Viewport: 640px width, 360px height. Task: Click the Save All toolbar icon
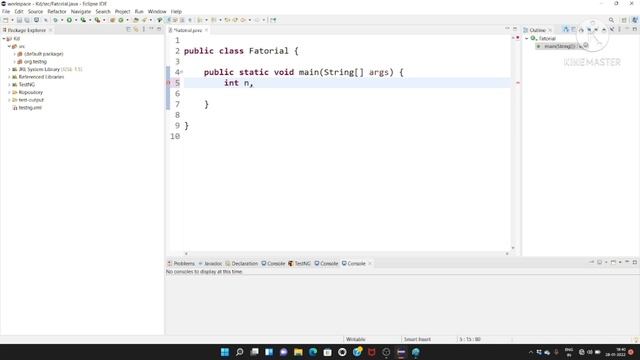pos(27,20)
